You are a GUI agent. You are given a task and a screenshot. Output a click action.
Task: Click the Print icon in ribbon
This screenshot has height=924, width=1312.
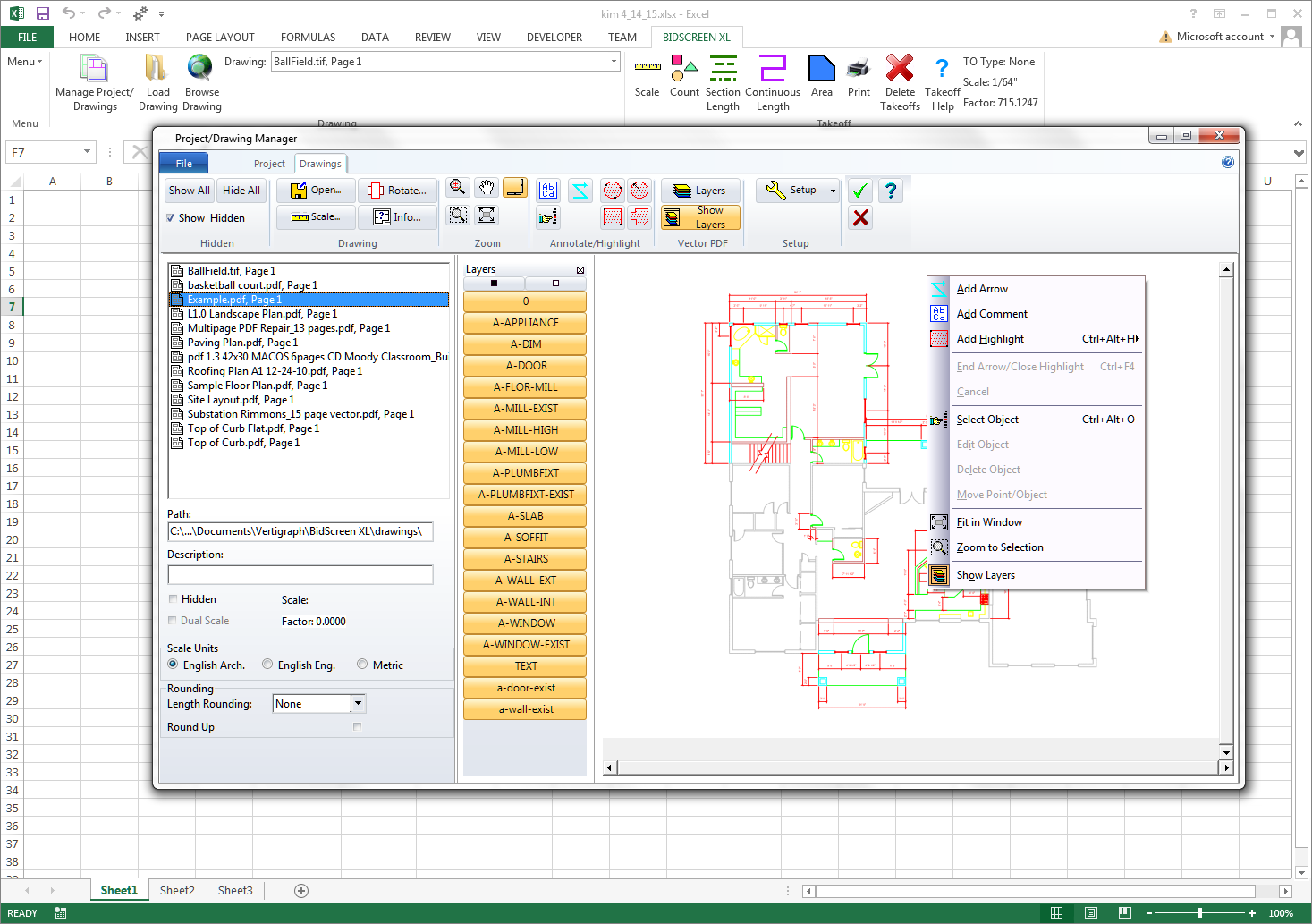859,76
